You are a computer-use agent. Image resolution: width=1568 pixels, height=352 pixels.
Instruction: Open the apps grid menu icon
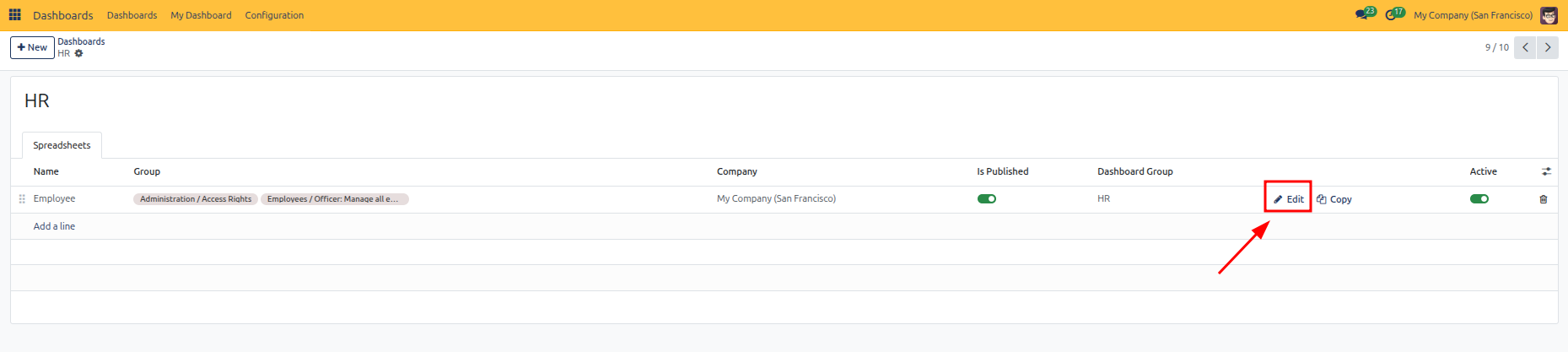coord(14,15)
